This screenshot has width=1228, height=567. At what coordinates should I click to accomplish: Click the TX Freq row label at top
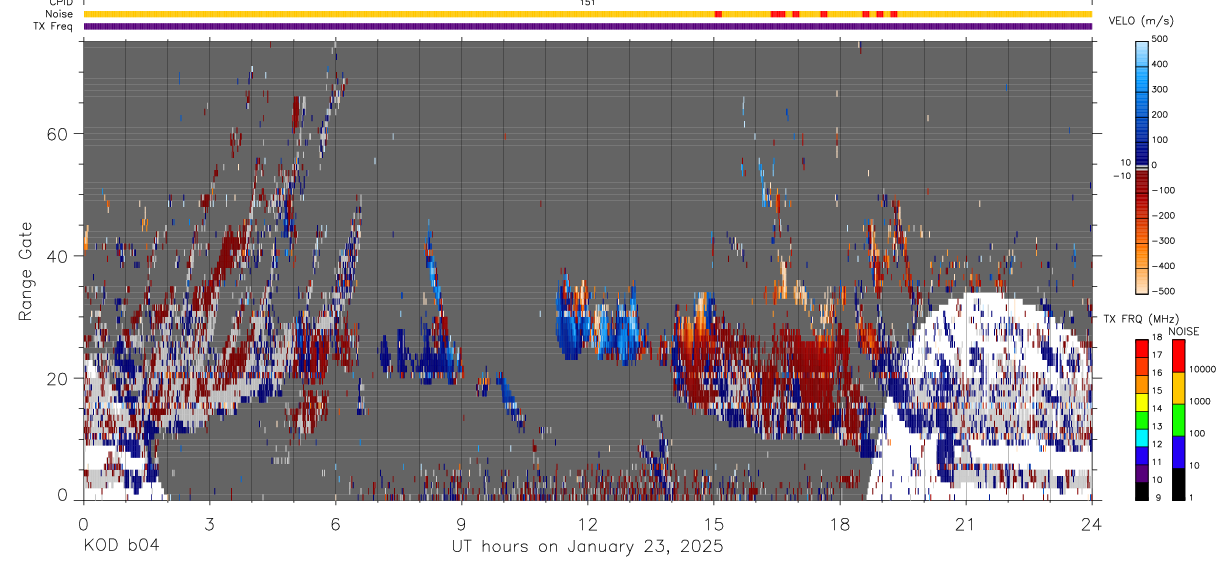pos(54,26)
